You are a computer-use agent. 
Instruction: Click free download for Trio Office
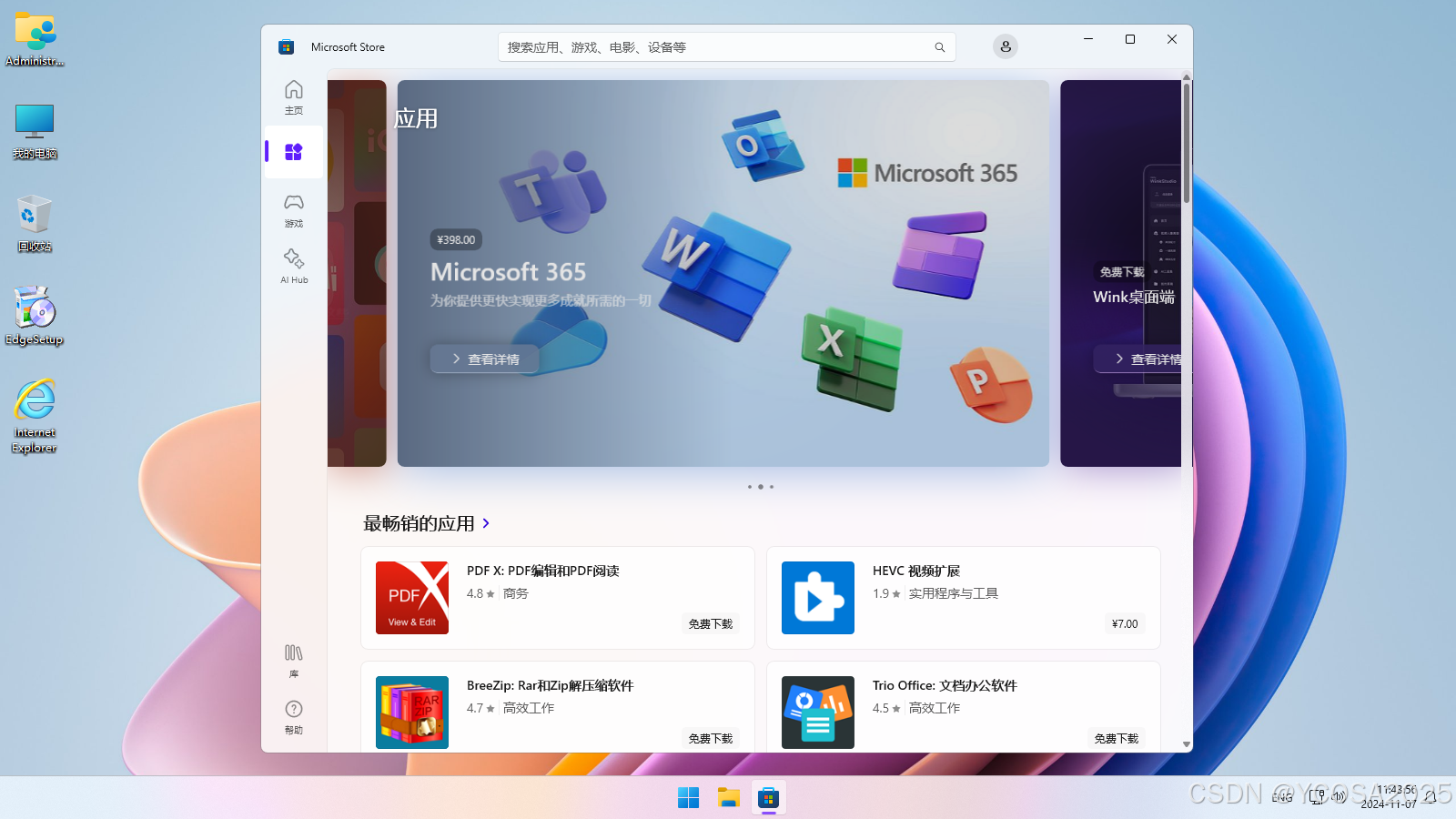1116,739
